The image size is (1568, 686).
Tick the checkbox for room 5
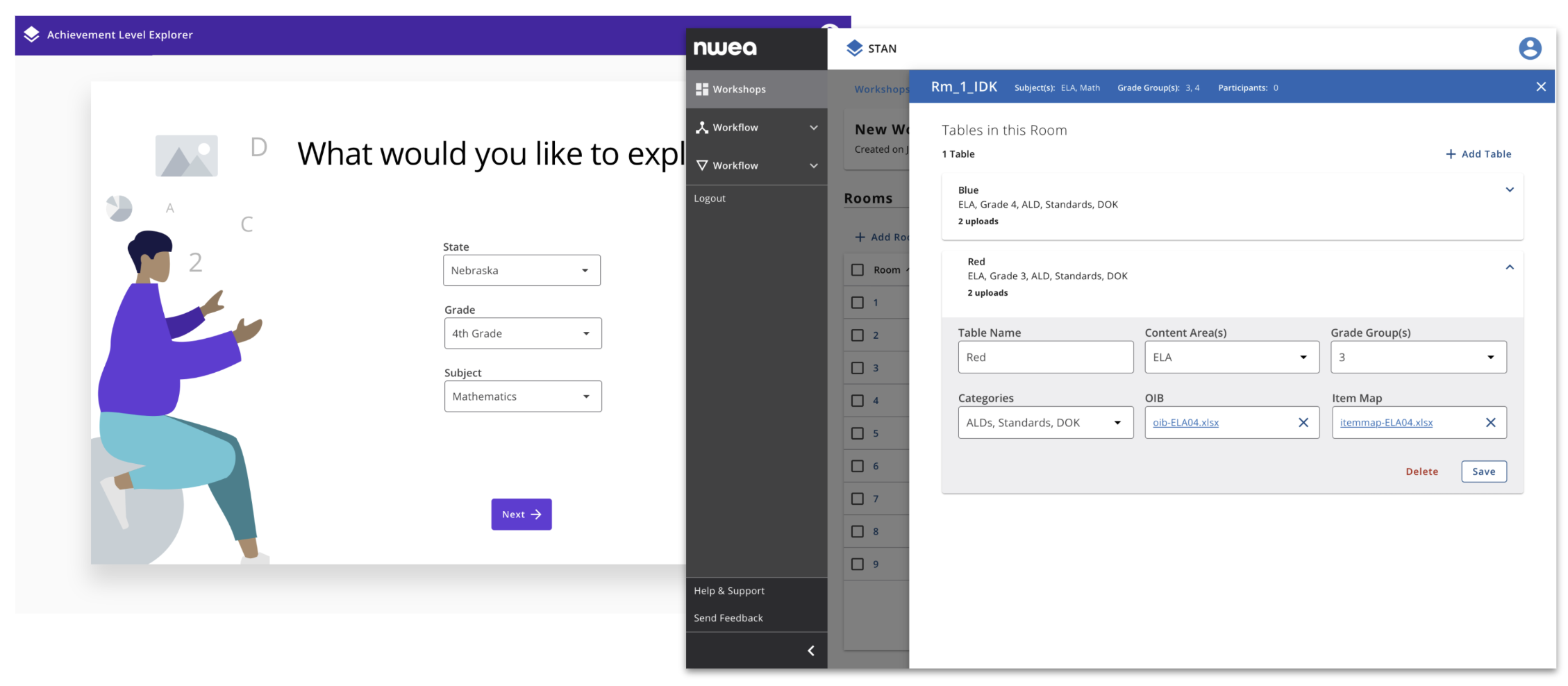[x=858, y=433]
